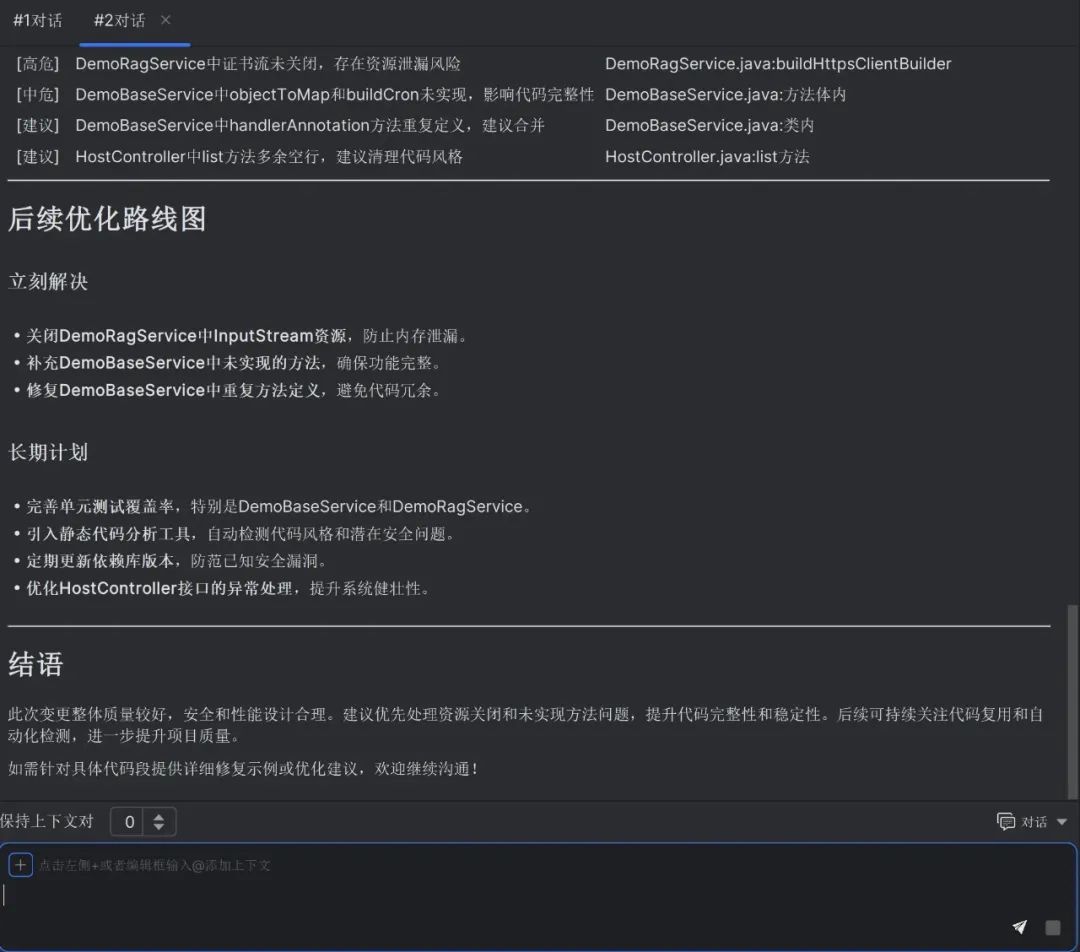Click the [高危] severity tag
Image resolution: width=1080 pixels, height=952 pixels.
click(38, 64)
